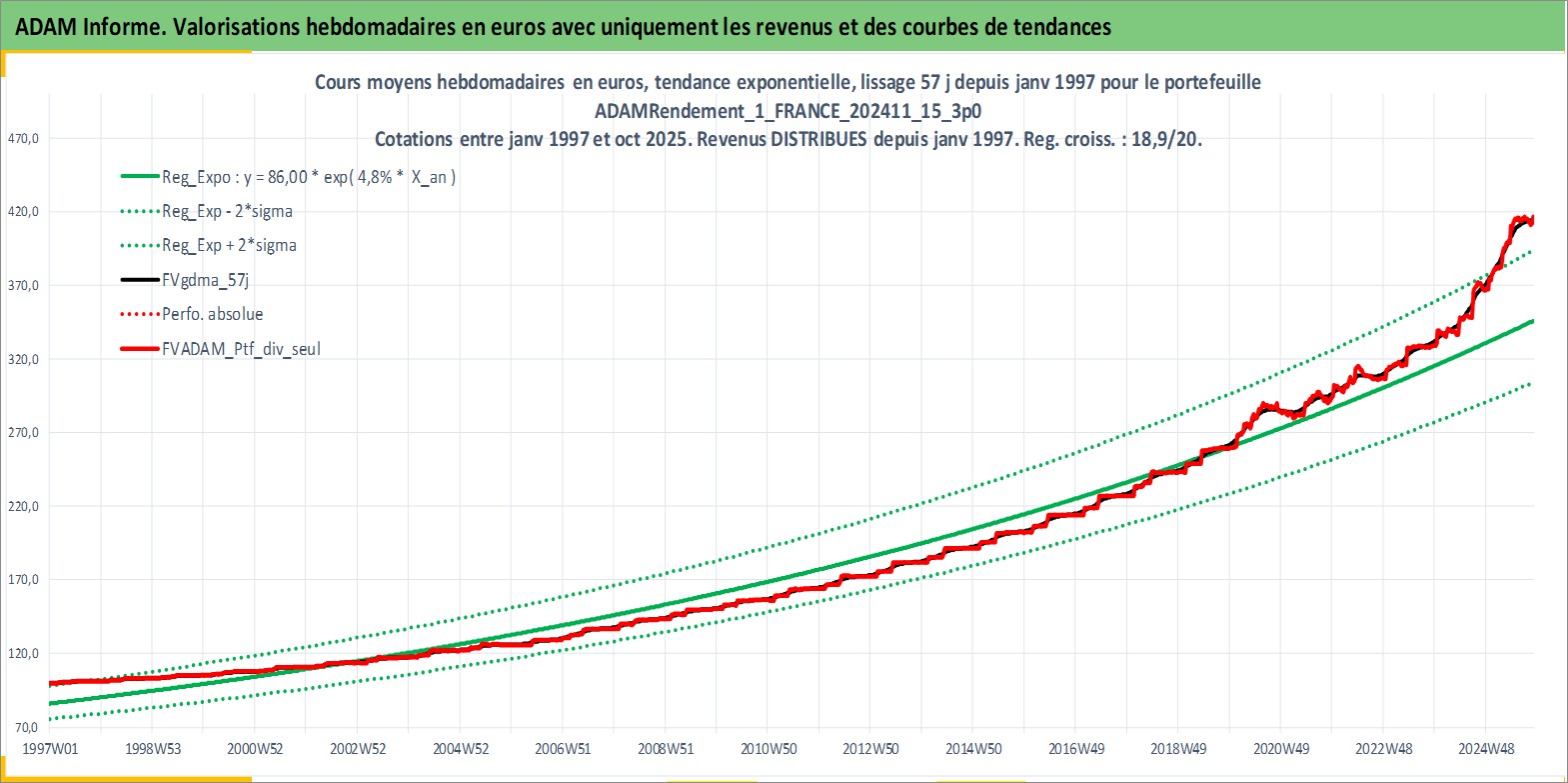The height and width of the screenshot is (783, 1568).
Task: Click black line swatch for FVgdma_57j legend
Action: pyautogui.click(x=140, y=280)
